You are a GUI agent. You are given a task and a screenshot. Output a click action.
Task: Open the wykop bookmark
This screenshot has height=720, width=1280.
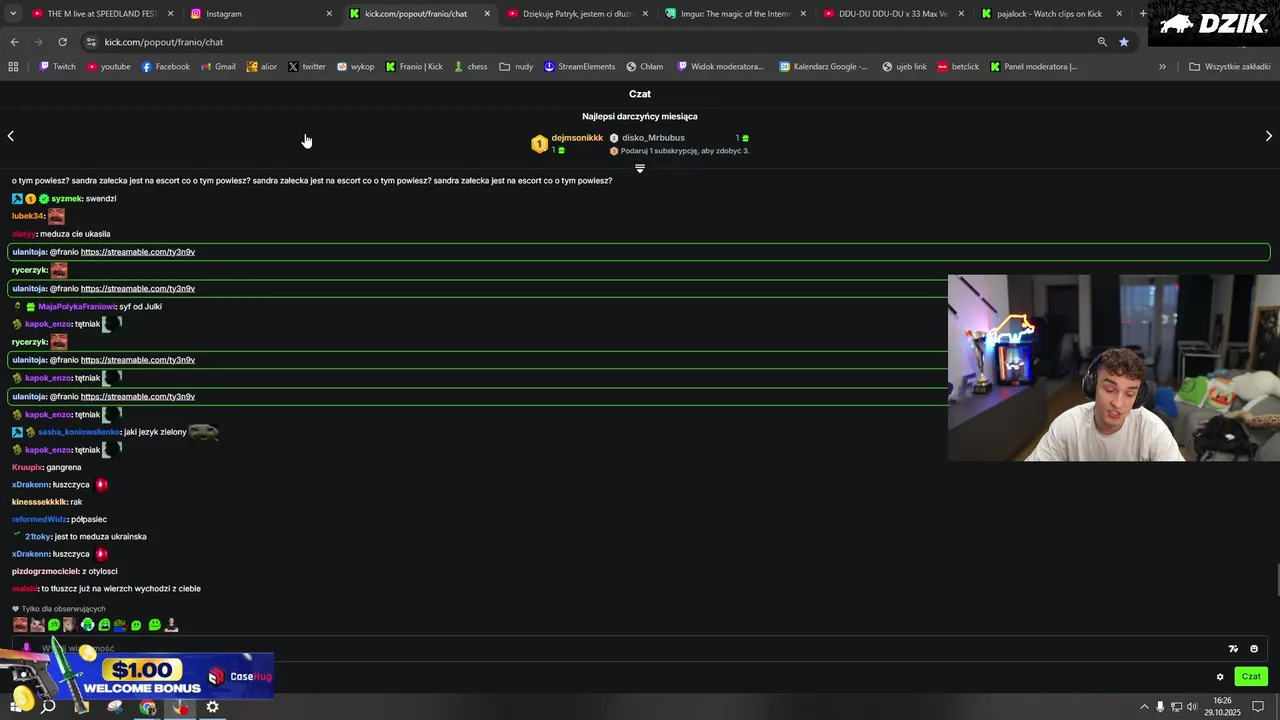[x=355, y=67]
